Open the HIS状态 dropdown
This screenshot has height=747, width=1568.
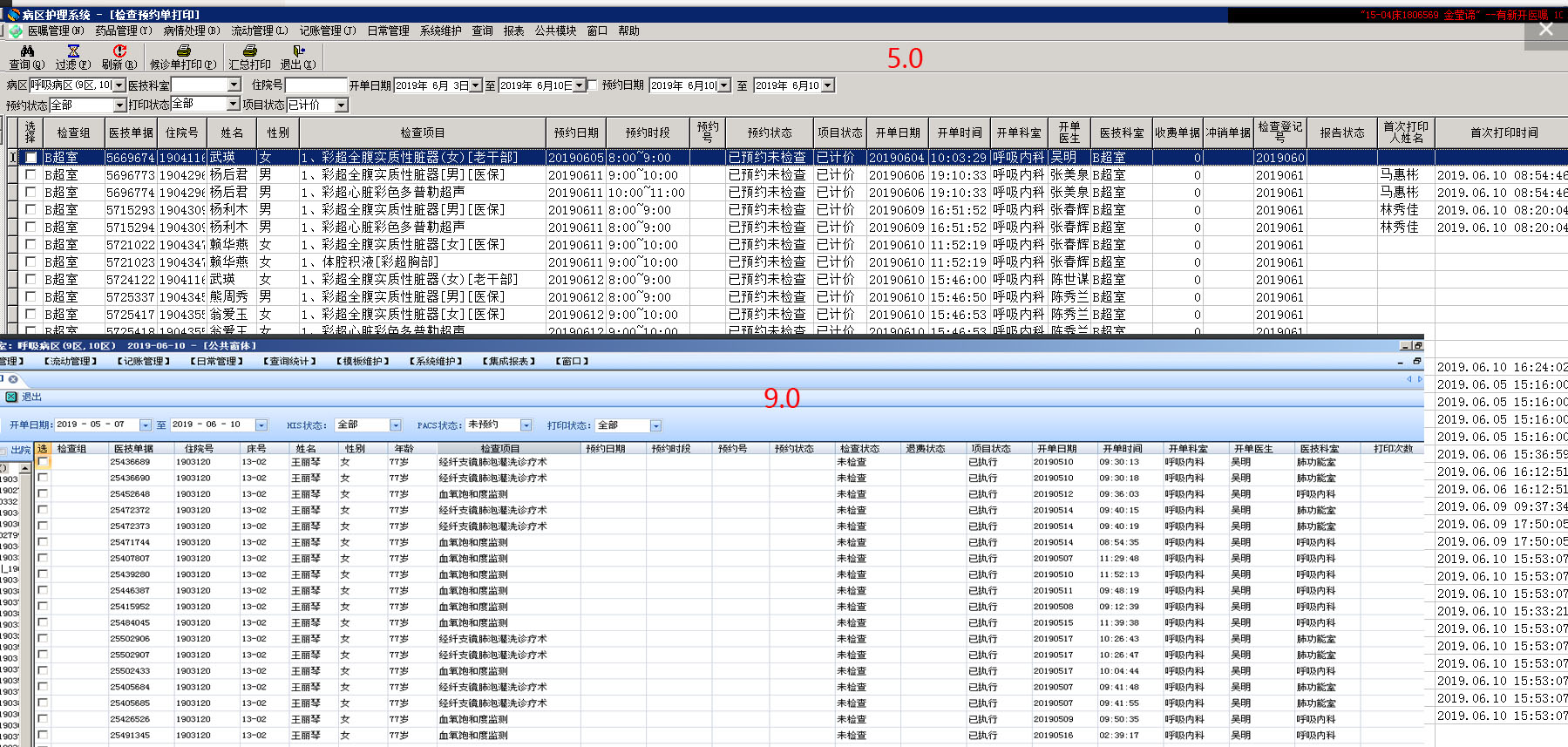click(396, 425)
